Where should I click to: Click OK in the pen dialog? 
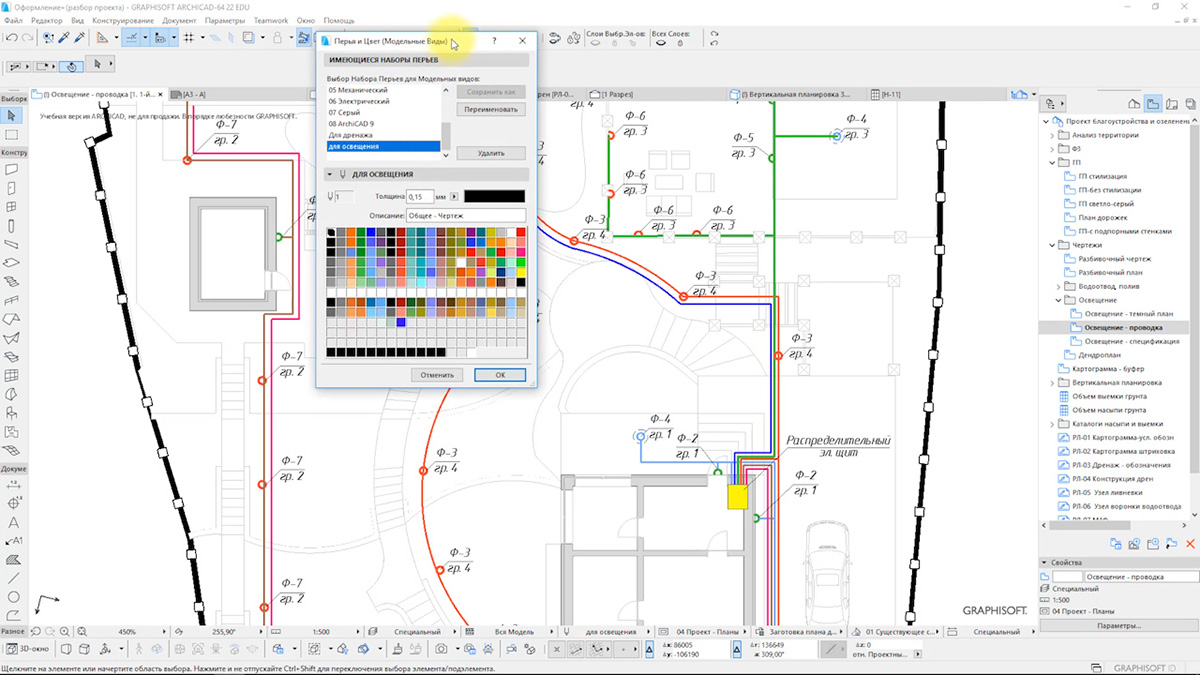click(x=499, y=375)
